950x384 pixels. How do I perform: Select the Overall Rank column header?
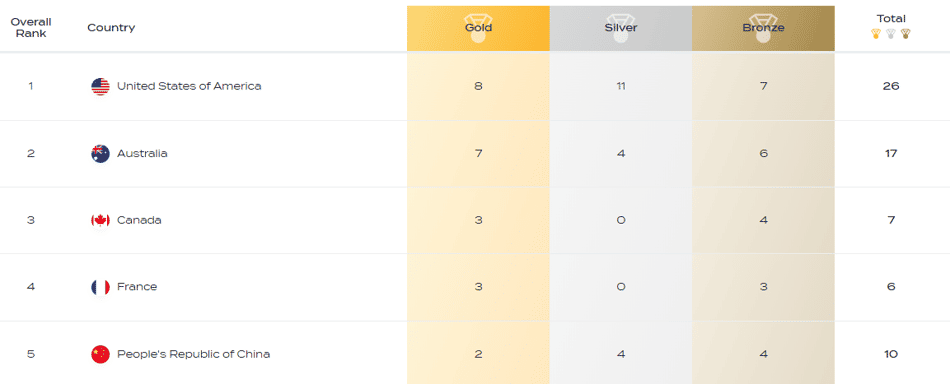31,27
